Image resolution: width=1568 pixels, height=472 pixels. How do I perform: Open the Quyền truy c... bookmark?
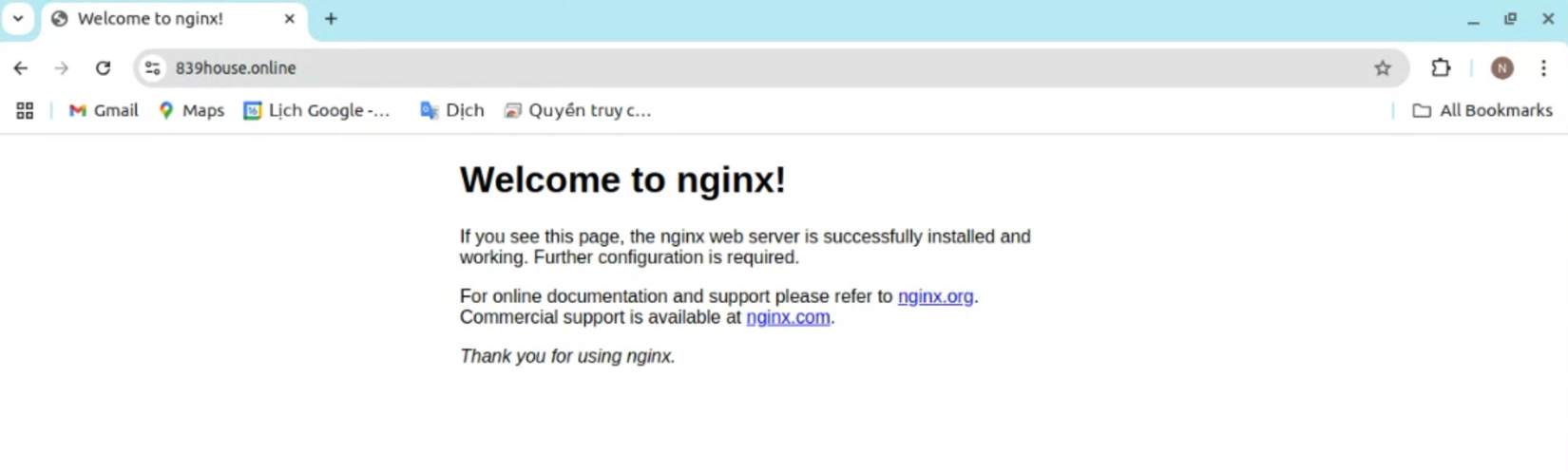click(578, 111)
